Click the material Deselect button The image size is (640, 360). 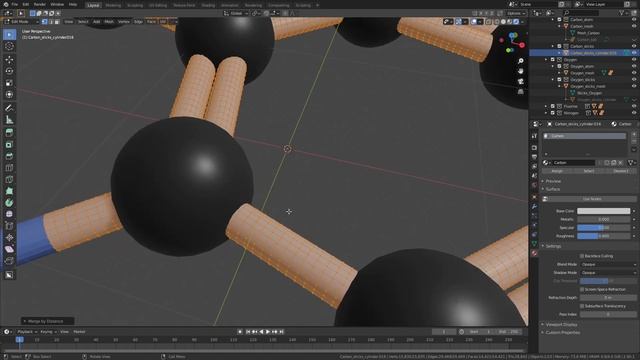(621, 171)
